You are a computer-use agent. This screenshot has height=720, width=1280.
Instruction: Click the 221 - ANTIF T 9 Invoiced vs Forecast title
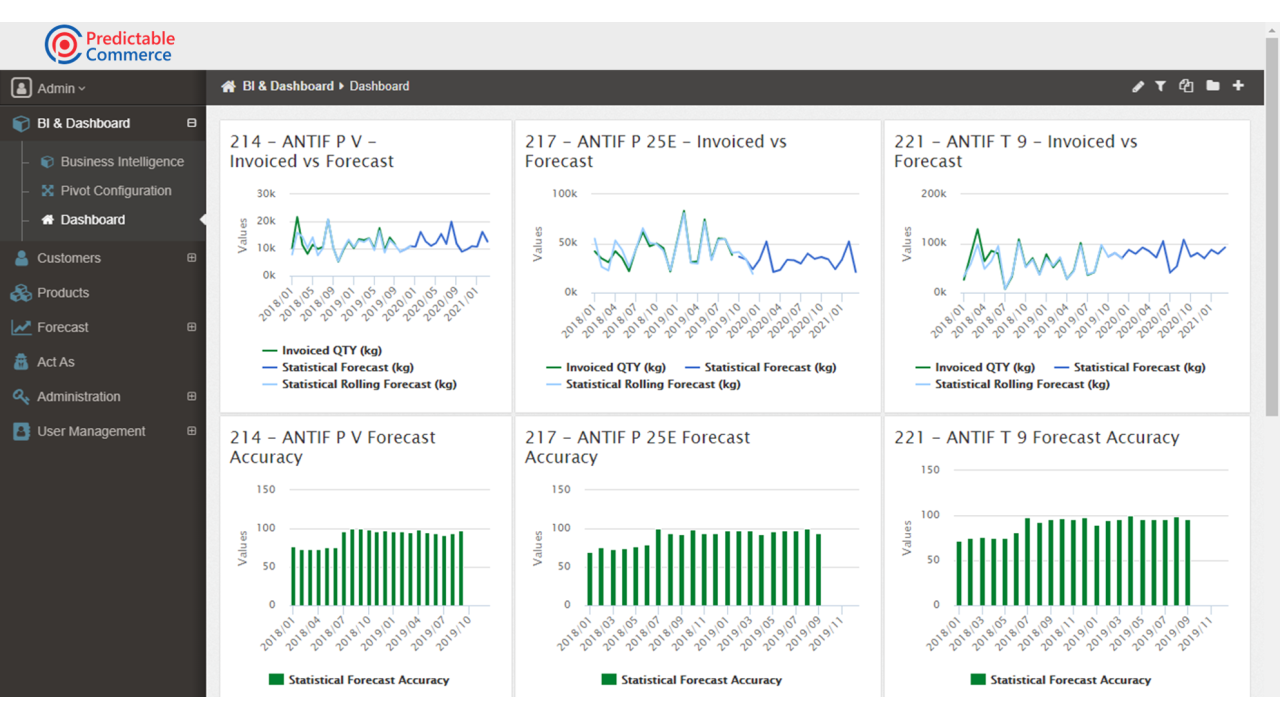point(1016,151)
